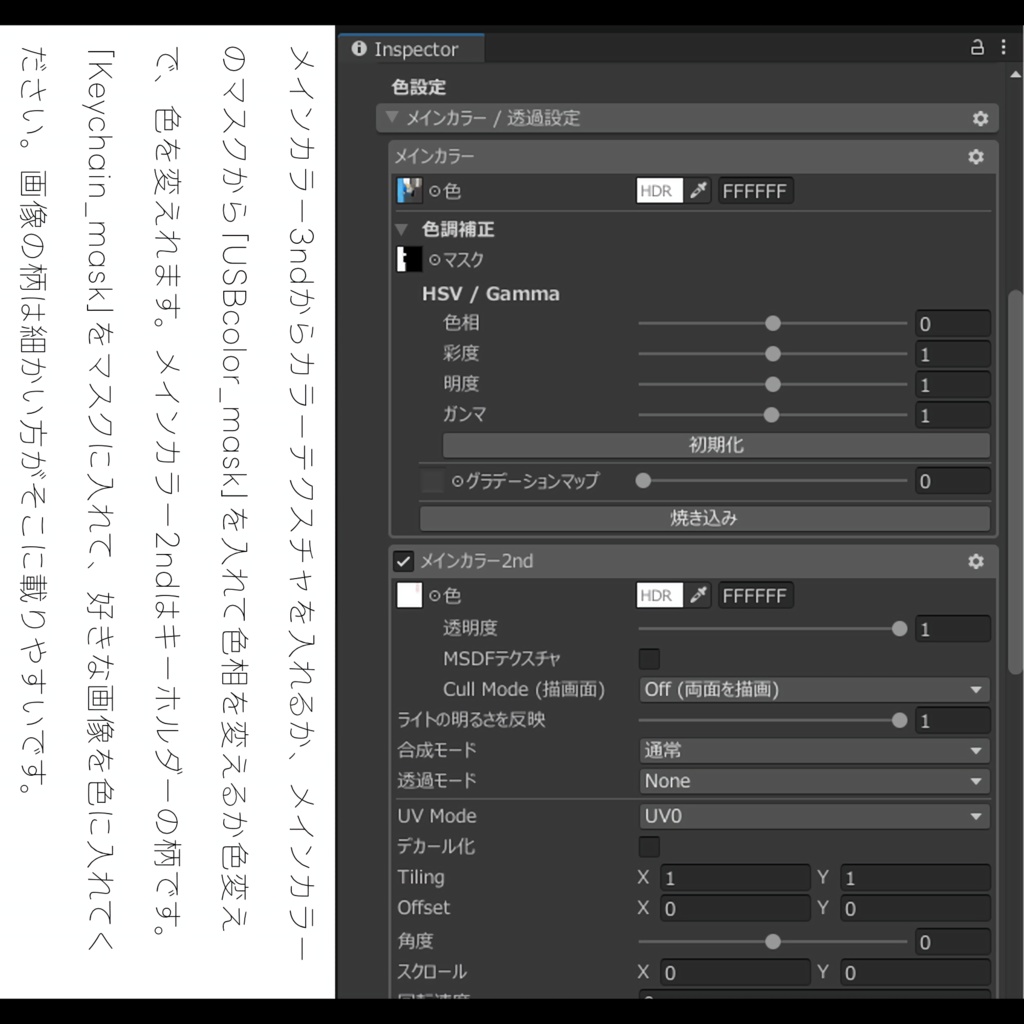This screenshot has height=1024, width=1024.
Task: Click the gear icon on the メインカラー2nd section
Action: point(977,561)
